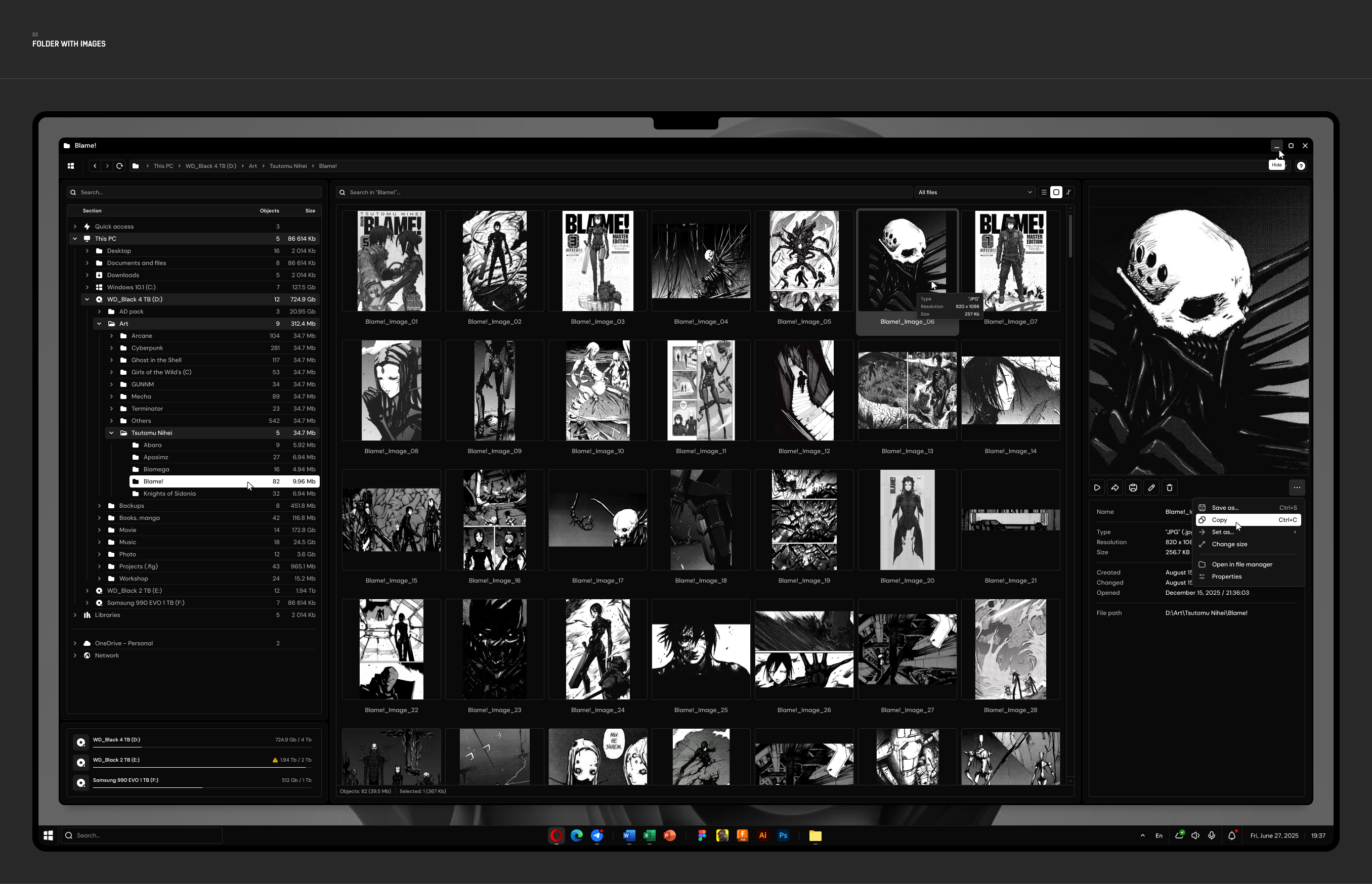The image size is (1372, 884).
Task: Print the image with the printer icon
Action: [1133, 488]
